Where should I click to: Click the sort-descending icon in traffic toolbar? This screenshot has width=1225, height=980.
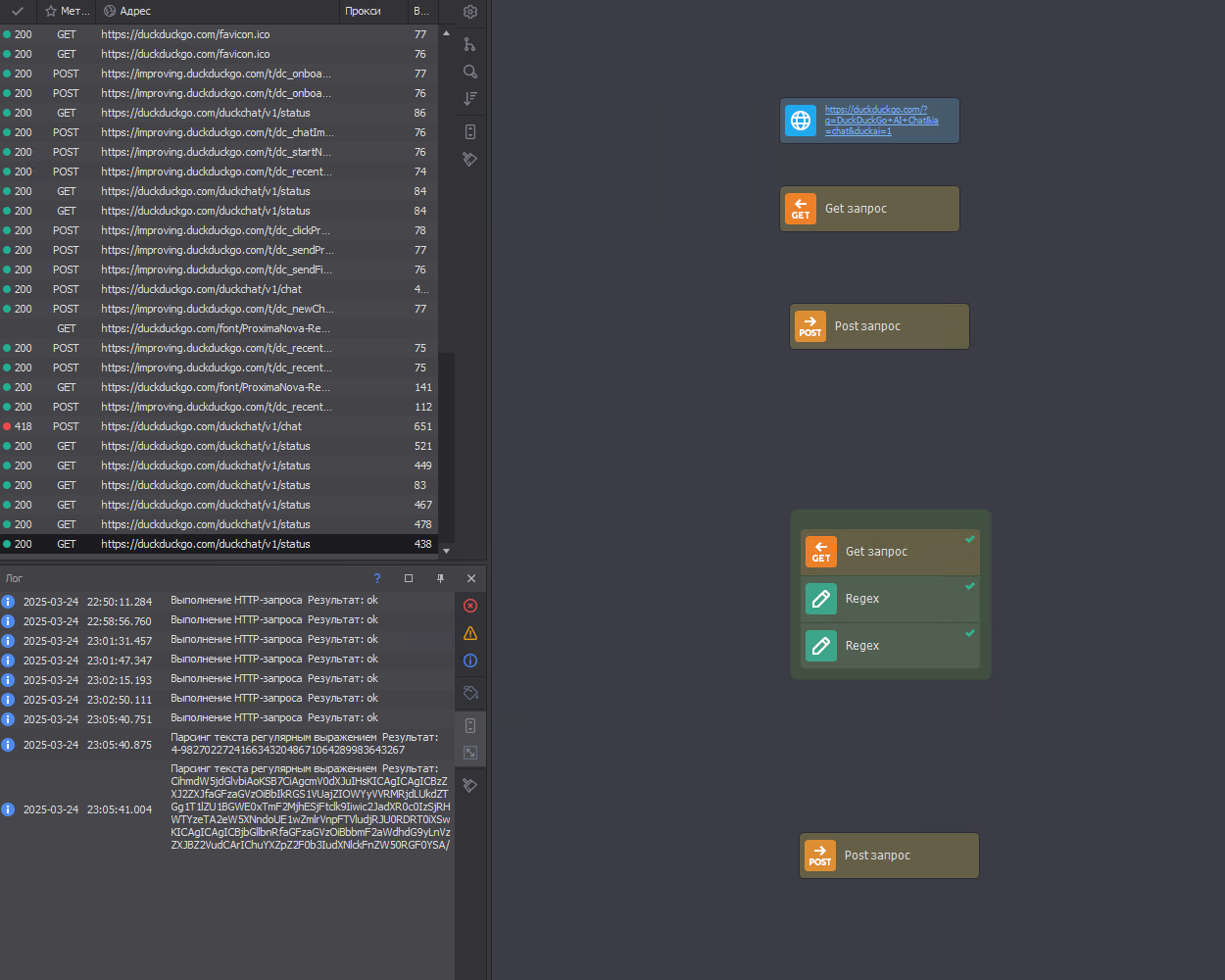click(x=470, y=99)
